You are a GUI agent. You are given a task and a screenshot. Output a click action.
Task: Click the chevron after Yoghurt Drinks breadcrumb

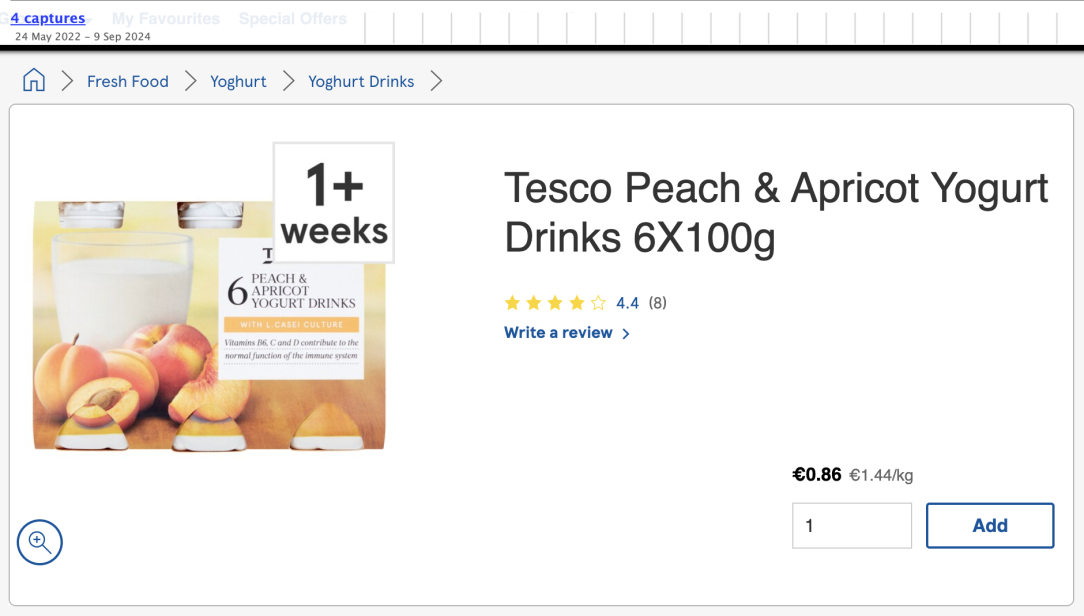pos(436,81)
